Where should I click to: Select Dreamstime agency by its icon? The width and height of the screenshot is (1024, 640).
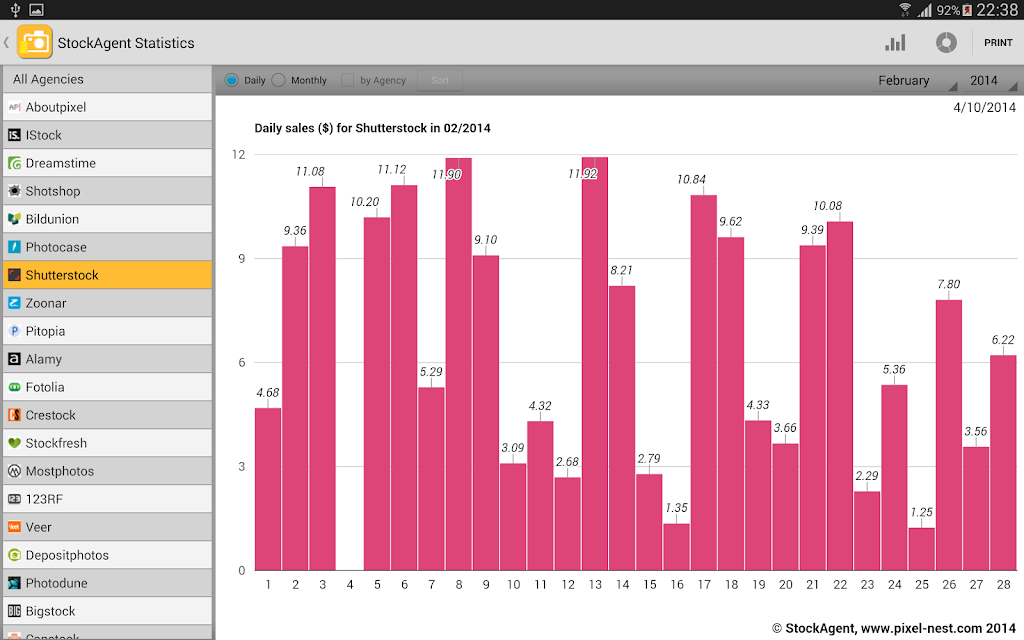pyautogui.click(x=14, y=163)
